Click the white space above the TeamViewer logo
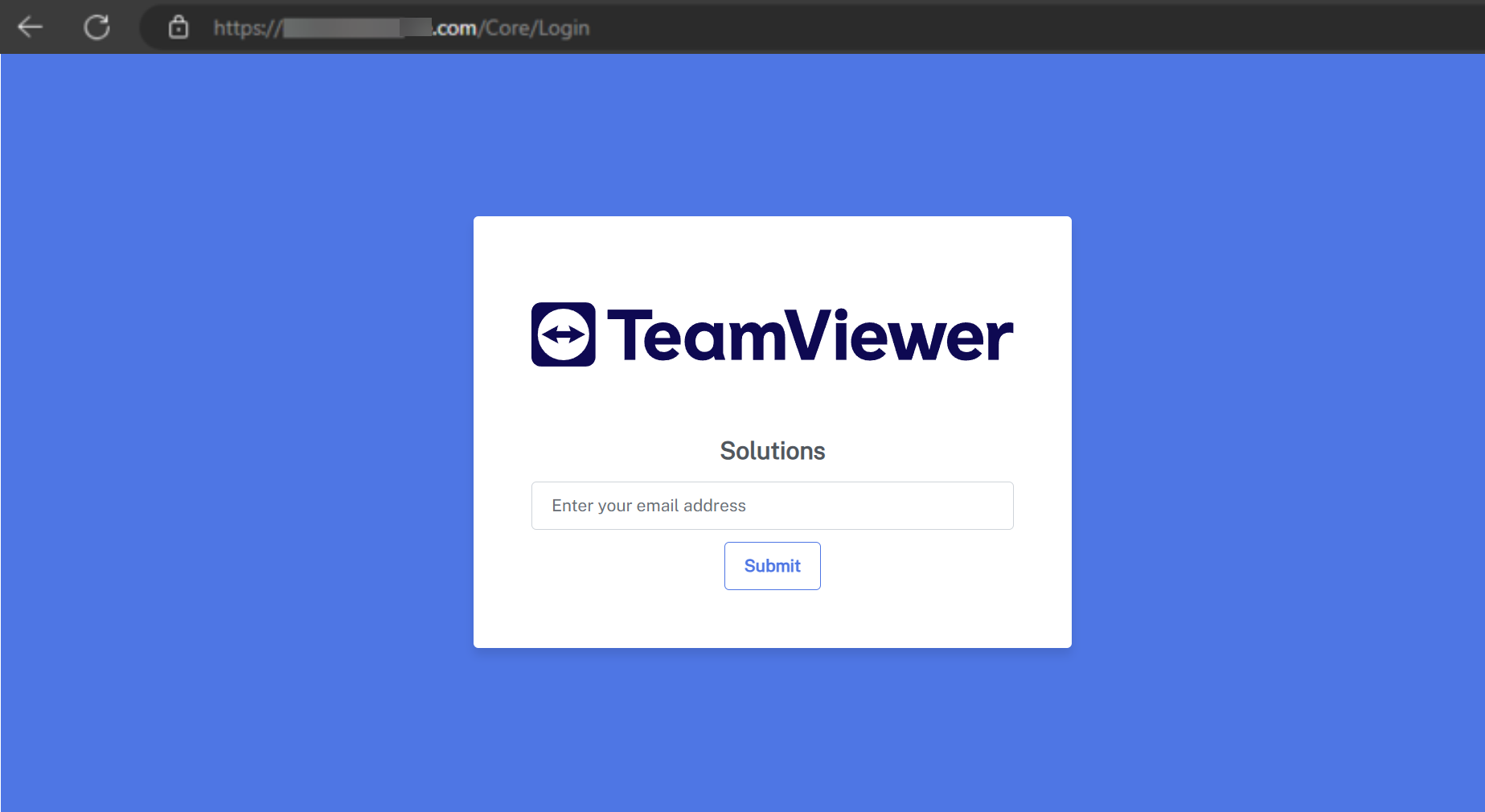This screenshot has height=812, width=1485. coord(772,257)
